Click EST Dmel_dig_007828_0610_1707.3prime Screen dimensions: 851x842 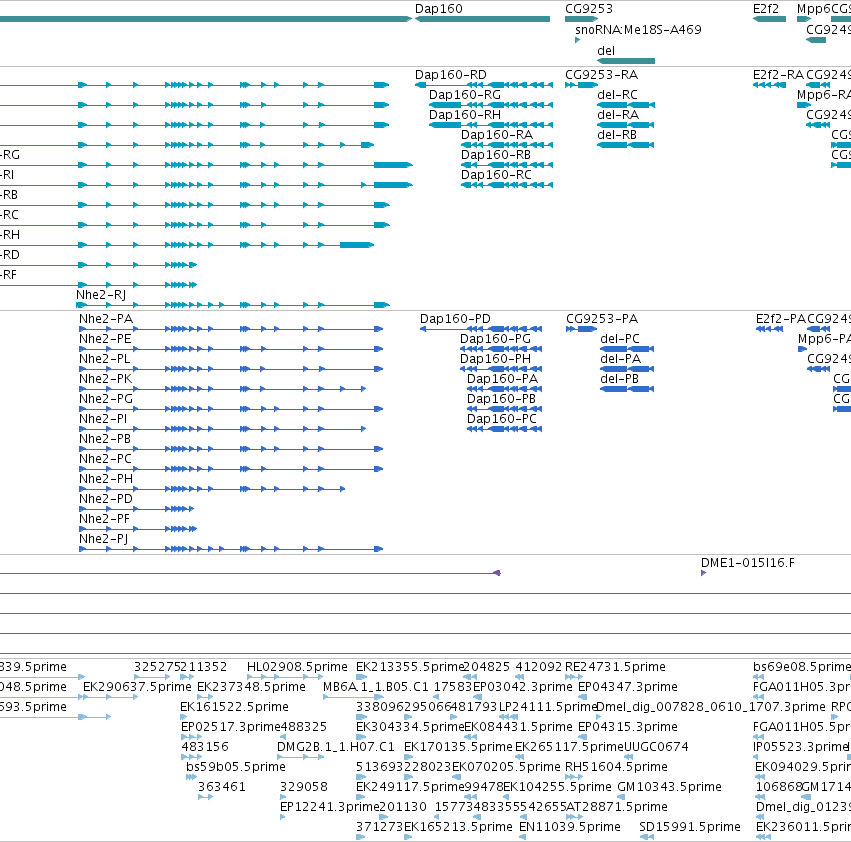coord(711,707)
